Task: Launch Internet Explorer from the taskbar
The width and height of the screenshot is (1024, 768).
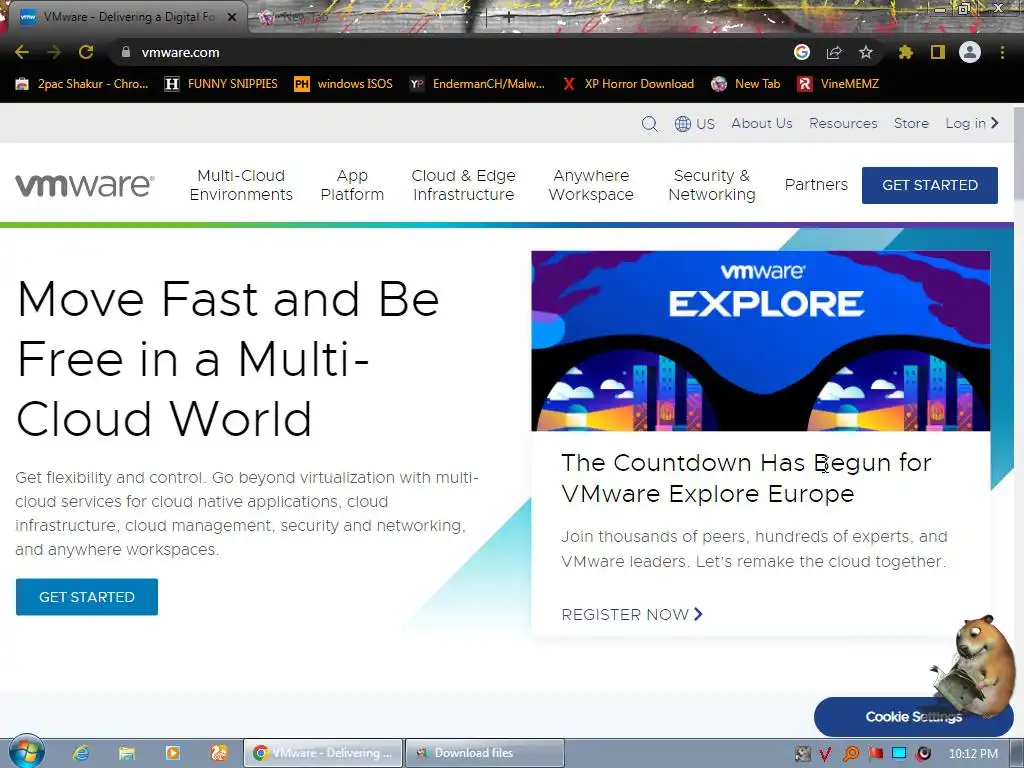Action: [x=81, y=753]
